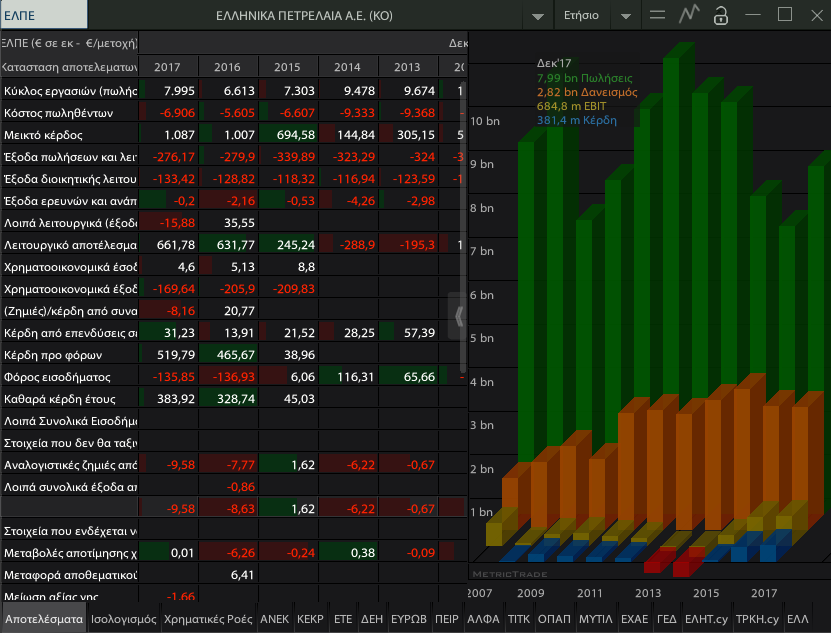Click the padlock lock icon
This screenshot has height=633, width=831.
[x=721, y=15]
